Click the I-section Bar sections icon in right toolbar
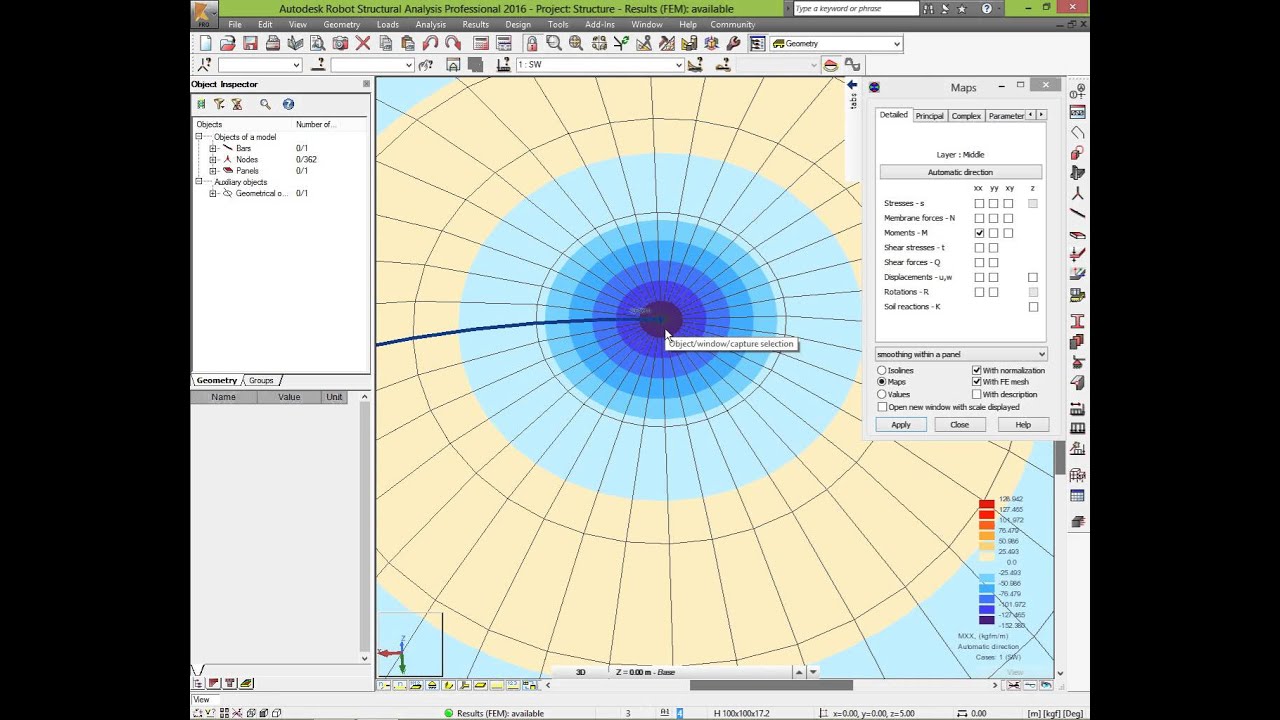The width and height of the screenshot is (1280, 720). [x=1077, y=321]
